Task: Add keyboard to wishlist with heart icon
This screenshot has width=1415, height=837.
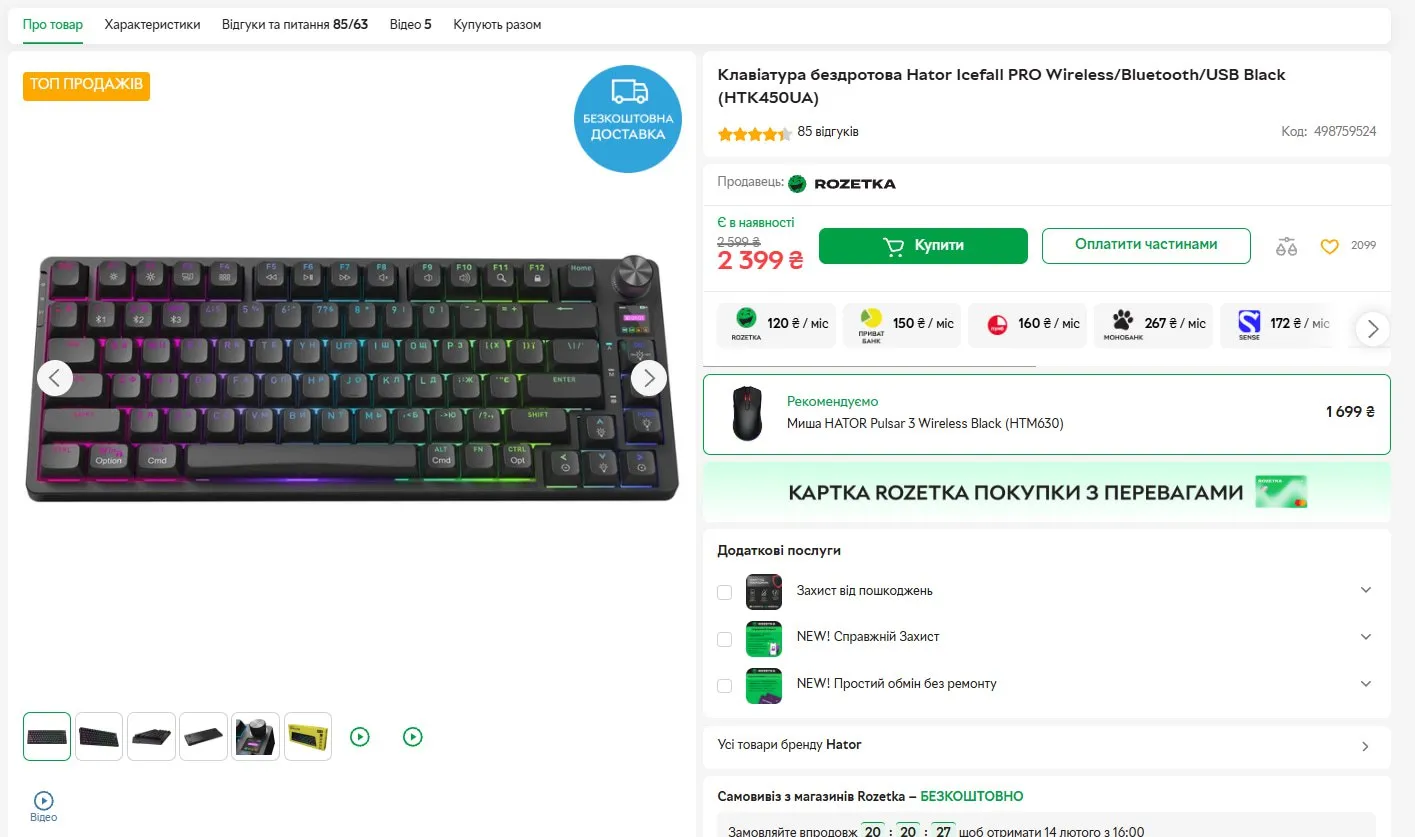Action: pyautogui.click(x=1329, y=246)
